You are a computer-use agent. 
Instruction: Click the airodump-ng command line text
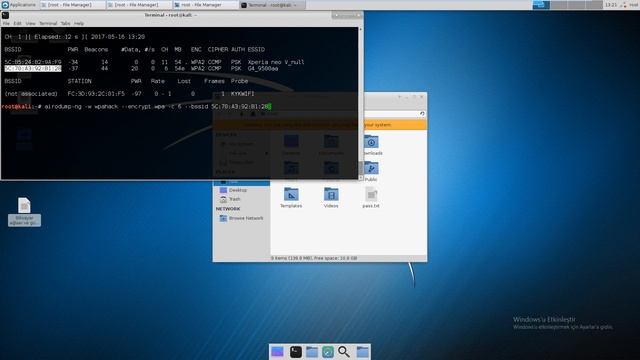[157, 107]
